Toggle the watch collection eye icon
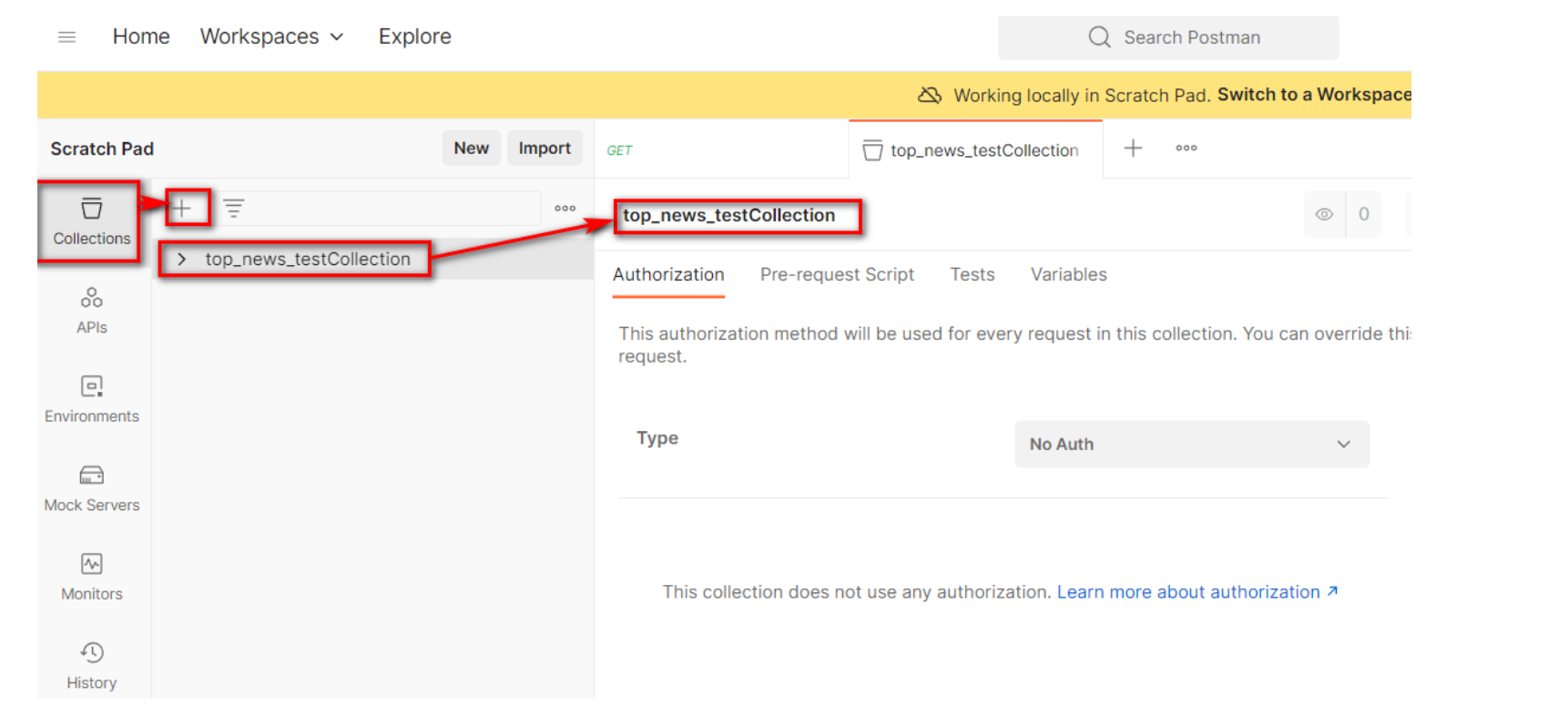Viewport: 1568px width, 717px height. tap(1324, 214)
